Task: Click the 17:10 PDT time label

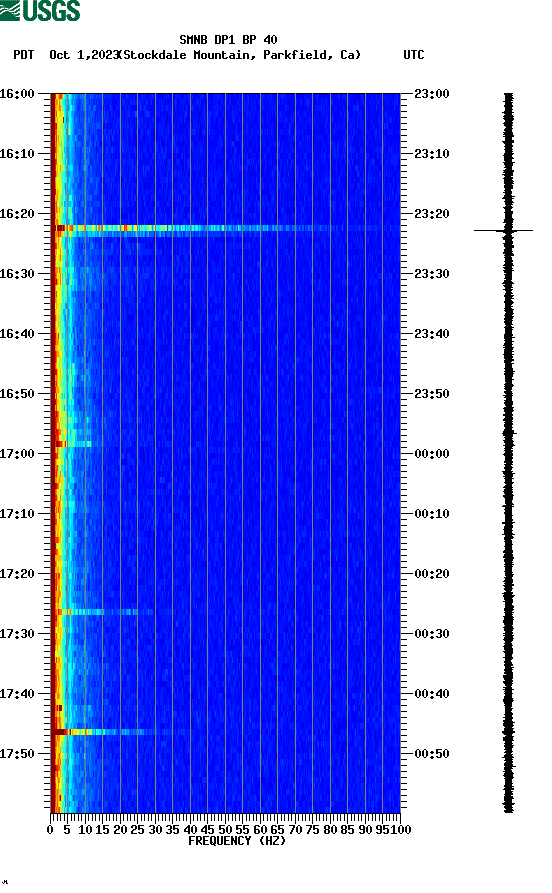Action: click(x=17, y=514)
